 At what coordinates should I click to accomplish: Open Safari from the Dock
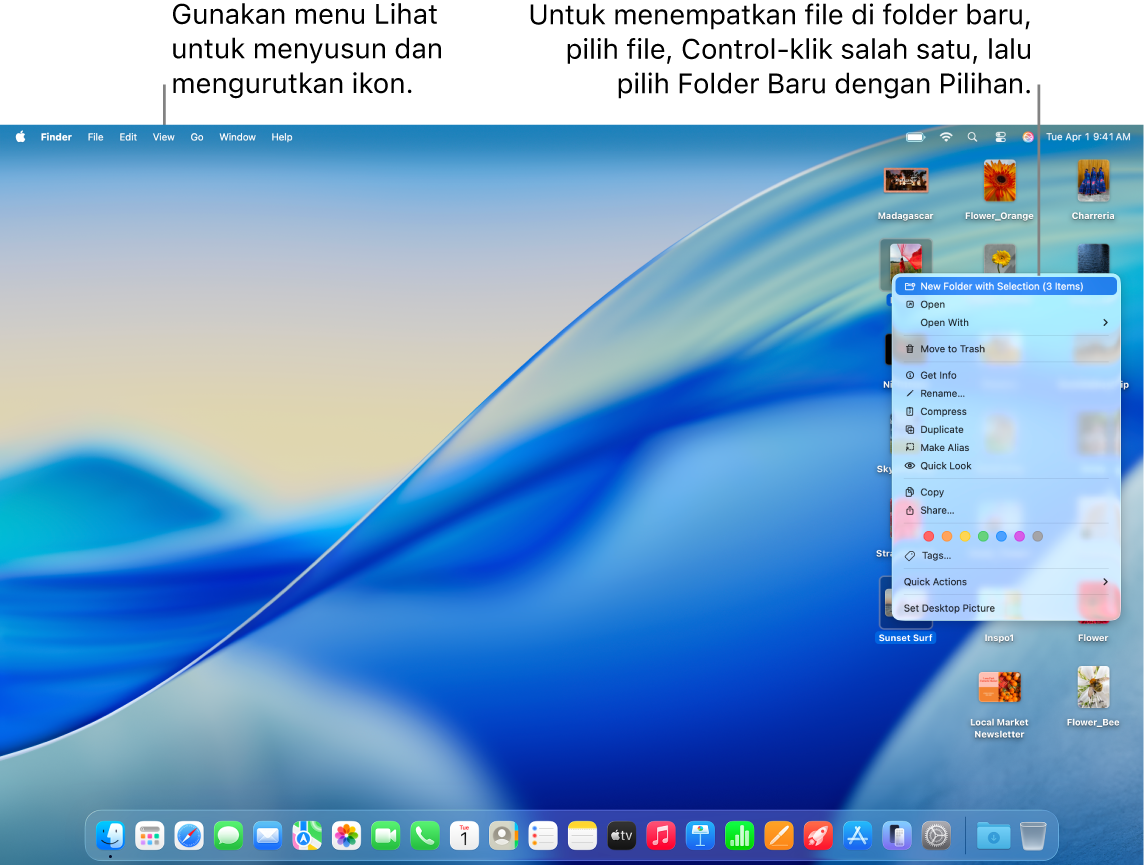pyautogui.click(x=189, y=835)
